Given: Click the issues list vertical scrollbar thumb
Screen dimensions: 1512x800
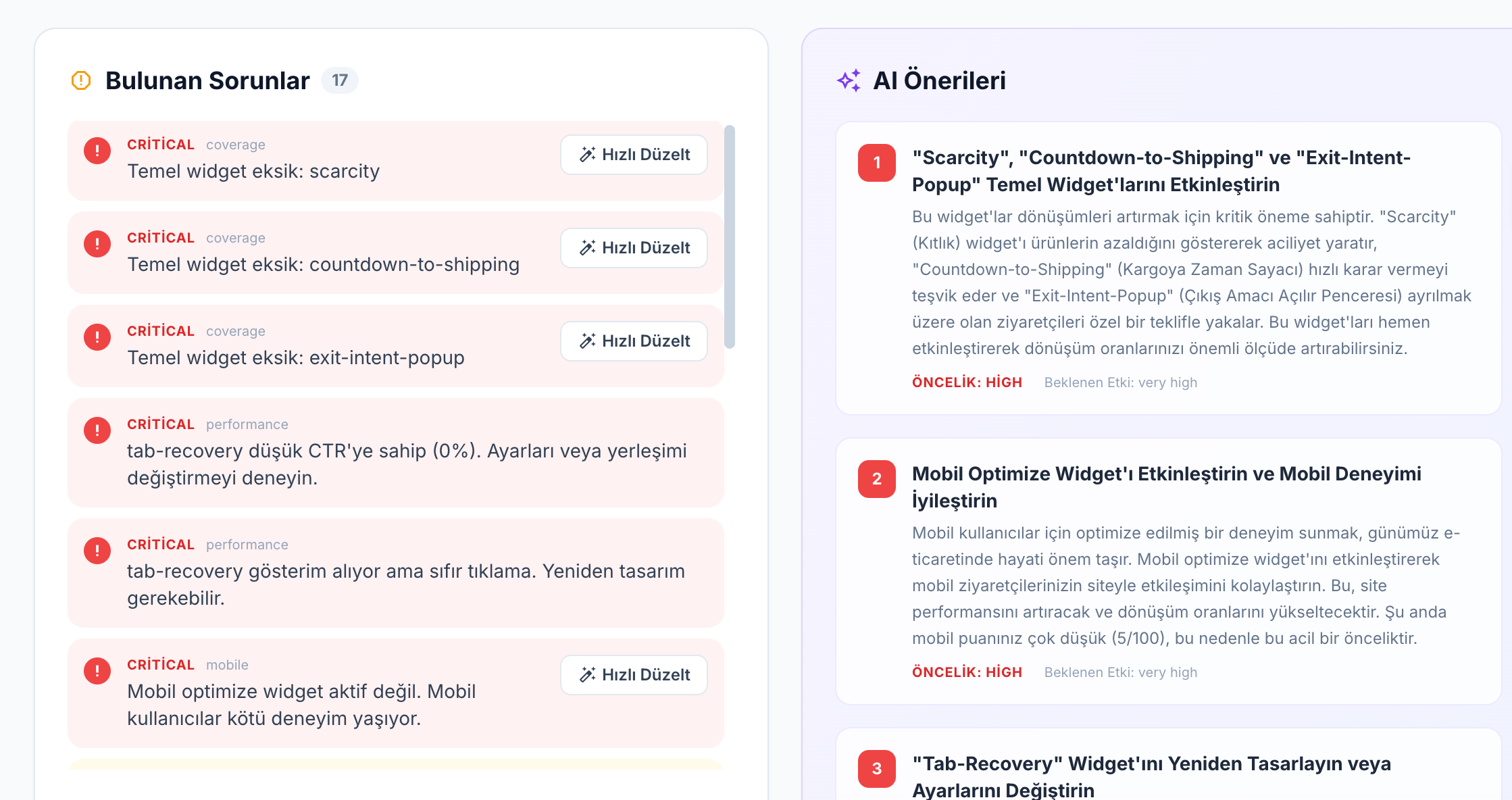Looking at the screenshot, I should pyautogui.click(x=729, y=236).
